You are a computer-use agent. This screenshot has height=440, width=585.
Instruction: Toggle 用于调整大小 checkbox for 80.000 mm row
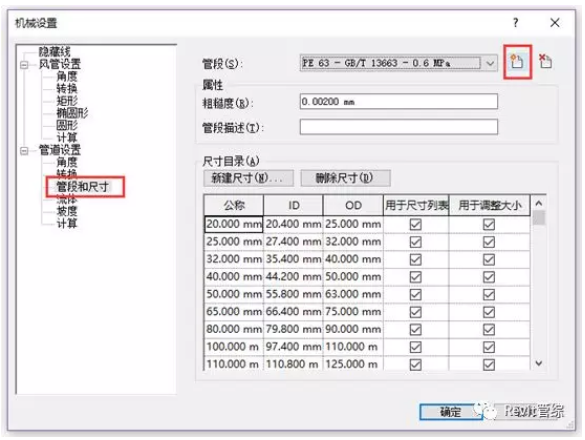489,330
